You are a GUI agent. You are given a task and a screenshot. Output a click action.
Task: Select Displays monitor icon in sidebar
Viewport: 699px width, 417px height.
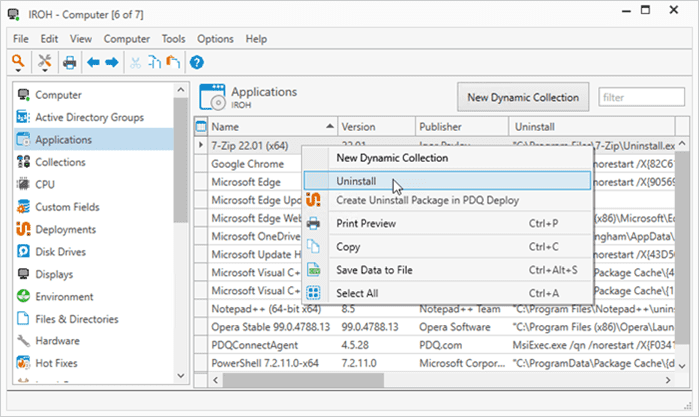pyautogui.click(x=23, y=273)
